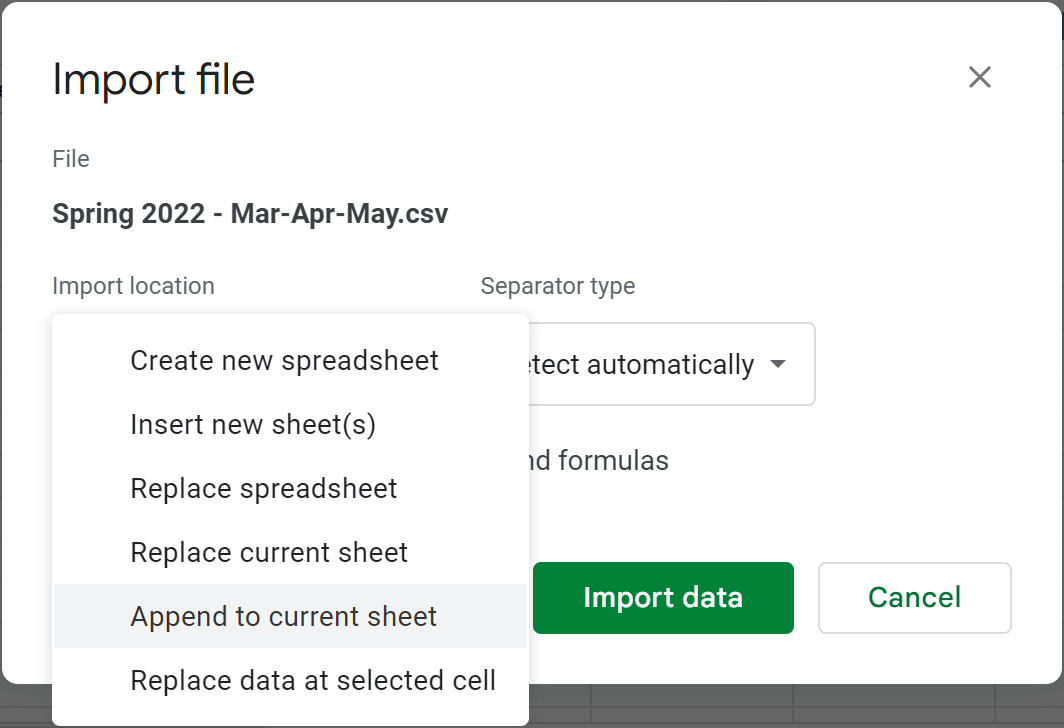Click the "Separator type" field label
This screenshot has width=1064, height=728.
pyautogui.click(x=557, y=286)
